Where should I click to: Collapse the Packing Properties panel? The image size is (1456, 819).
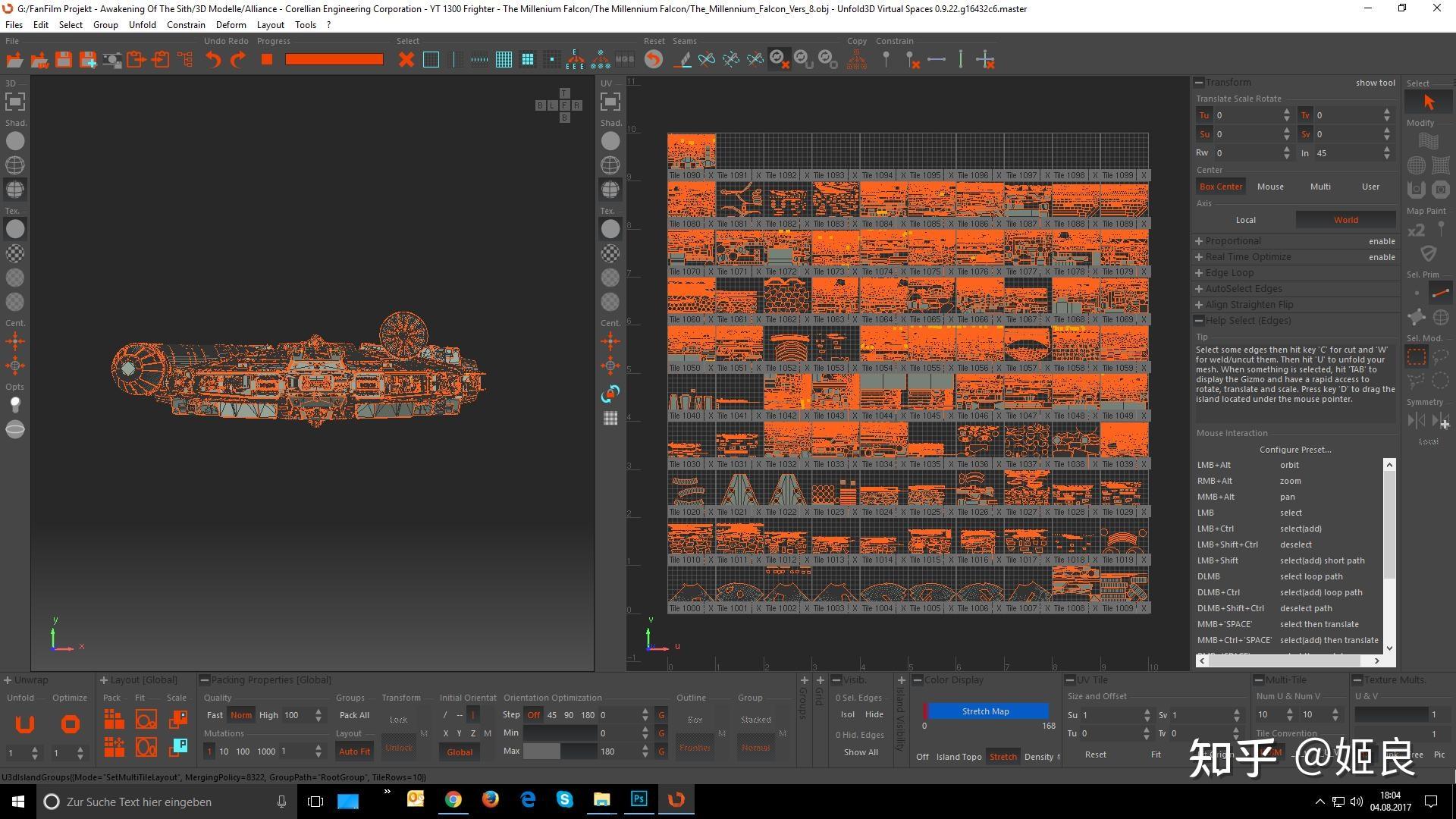pos(204,680)
